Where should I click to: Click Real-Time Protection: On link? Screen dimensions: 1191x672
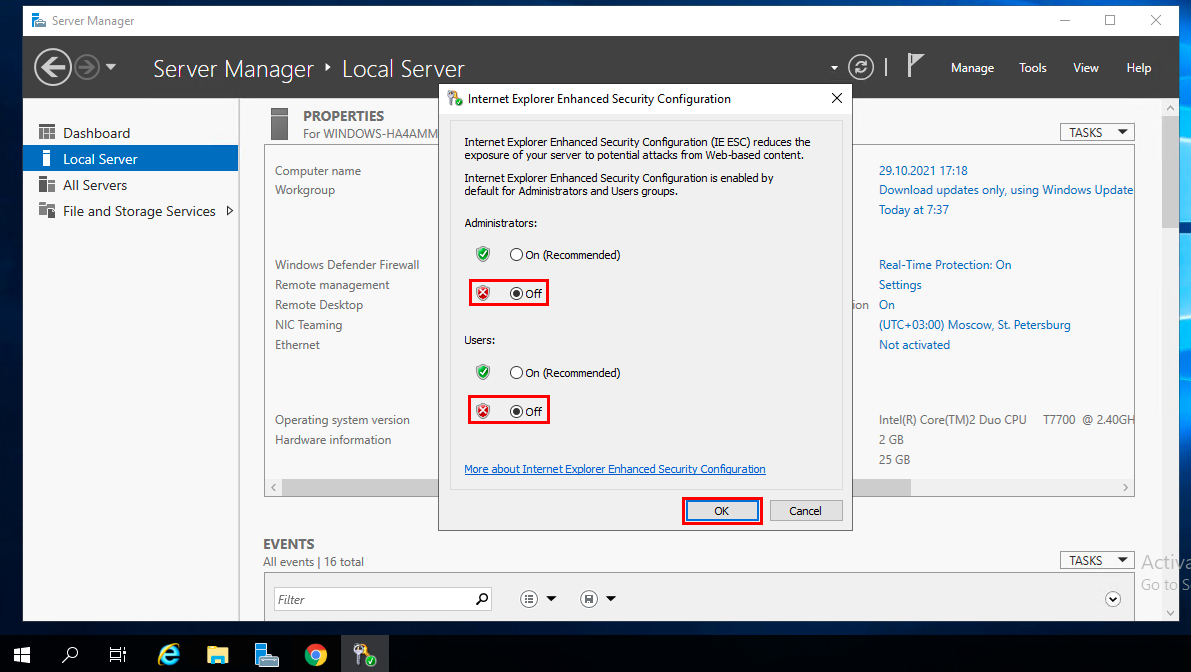click(945, 265)
